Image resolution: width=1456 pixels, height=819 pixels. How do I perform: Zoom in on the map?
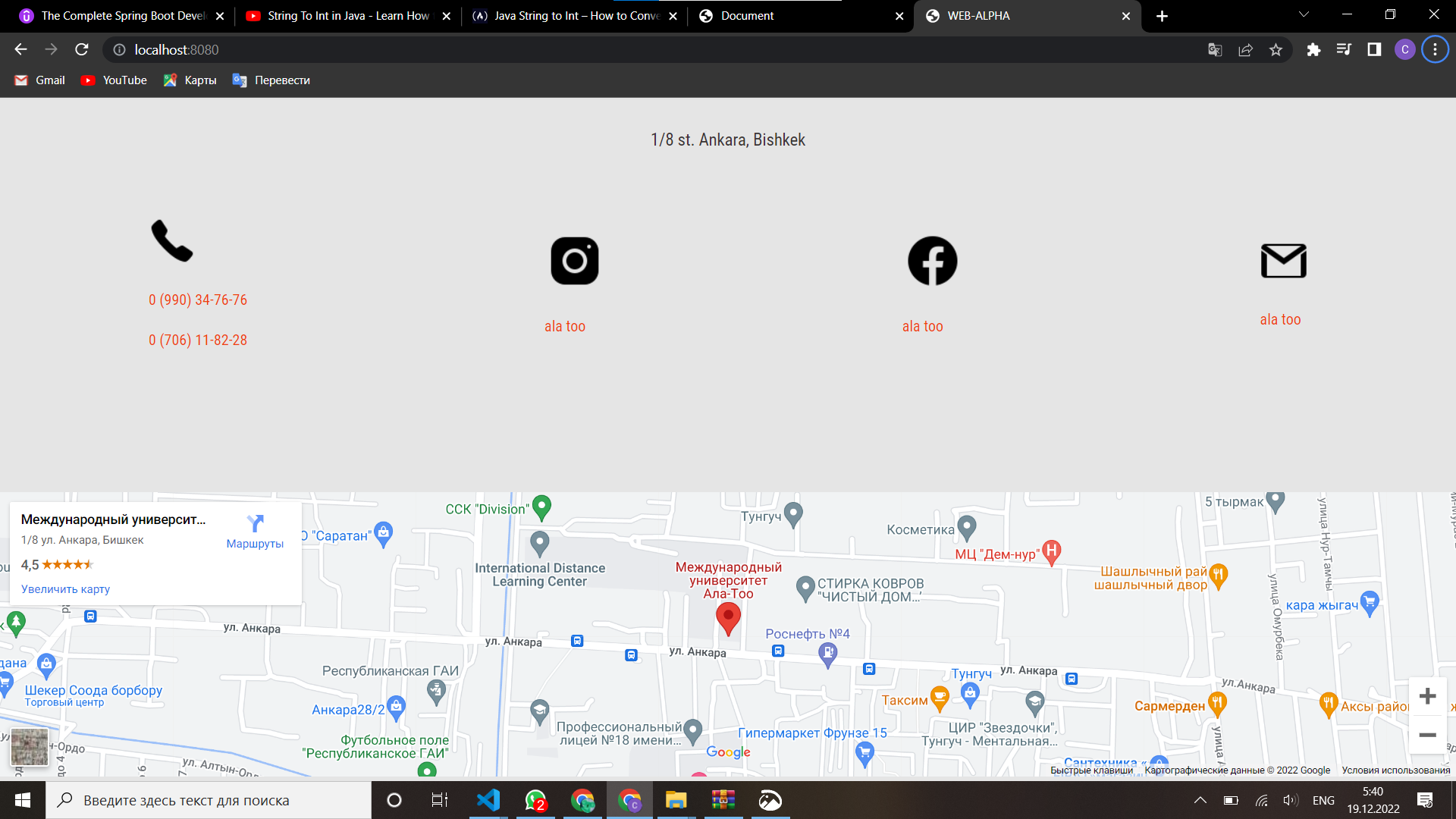click(x=1427, y=696)
